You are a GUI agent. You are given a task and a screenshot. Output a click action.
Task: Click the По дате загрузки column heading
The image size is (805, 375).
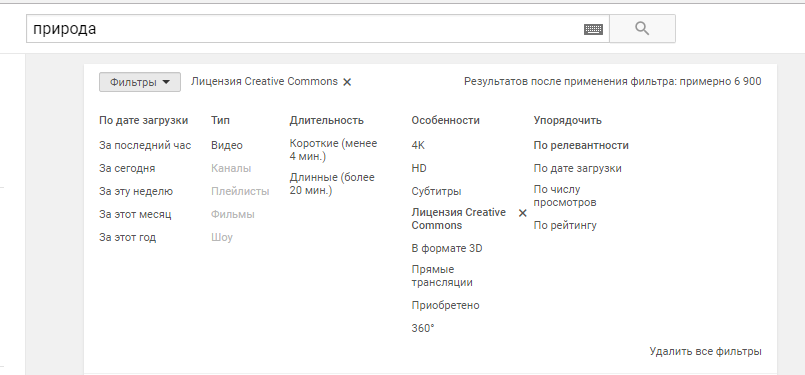coord(143,121)
